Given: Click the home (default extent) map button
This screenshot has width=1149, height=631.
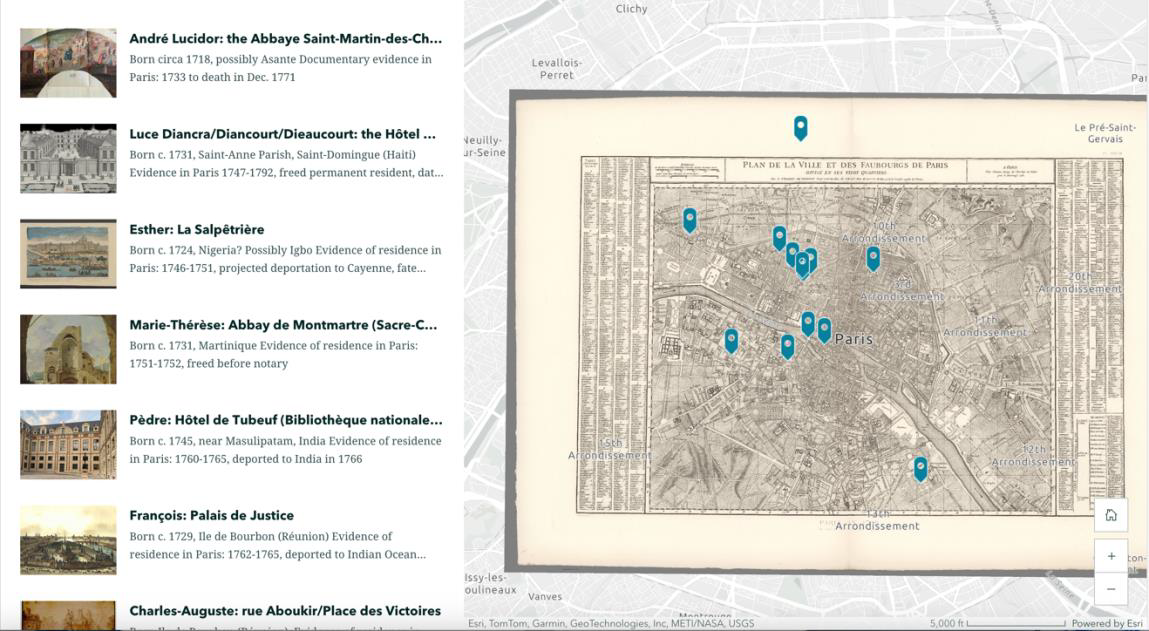Looking at the screenshot, I should point(1111,515).
